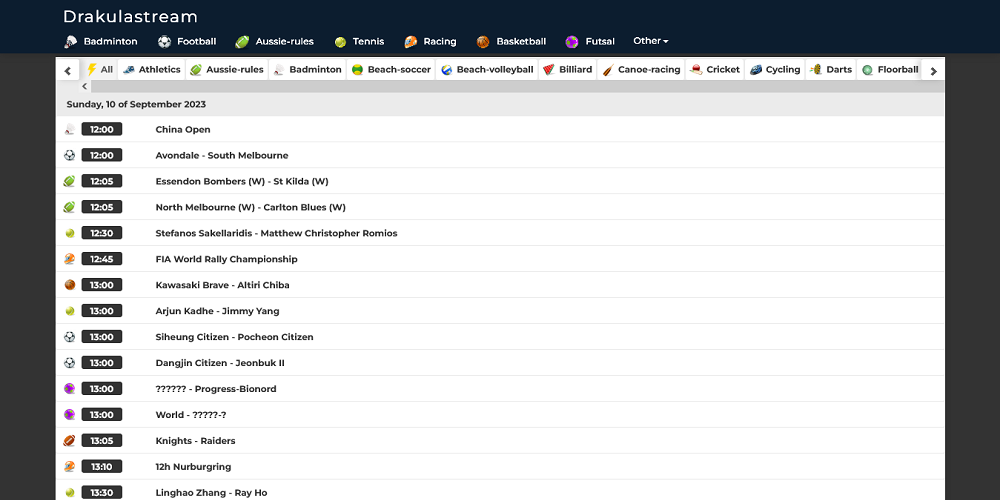Viewport: 1000px width, 500px height.
Task: Select the Badminton filter tab
Action: click(x=307, y=70)
